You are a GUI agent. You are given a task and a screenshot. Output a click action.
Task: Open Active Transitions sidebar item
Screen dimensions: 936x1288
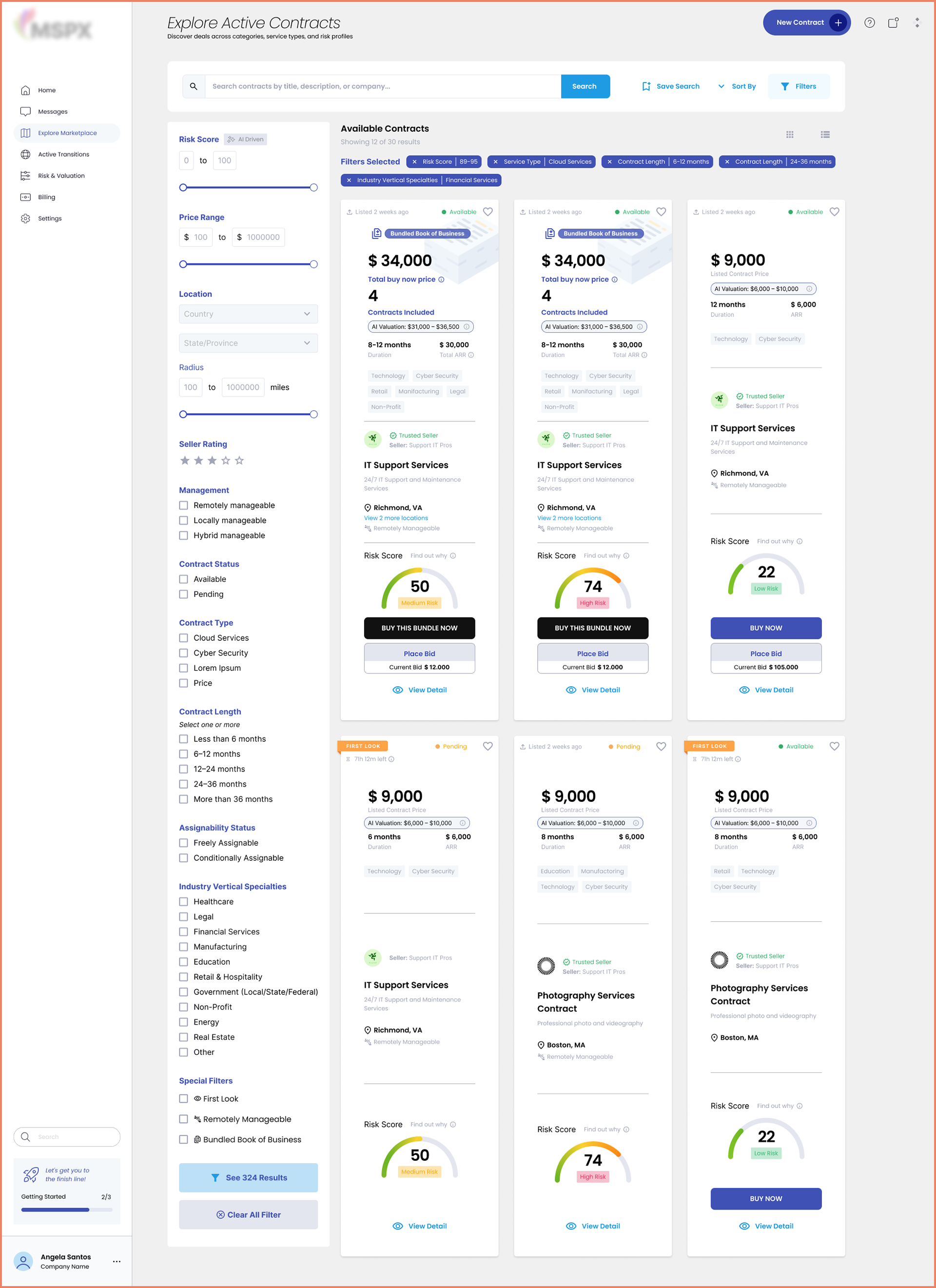click(63, 155)
